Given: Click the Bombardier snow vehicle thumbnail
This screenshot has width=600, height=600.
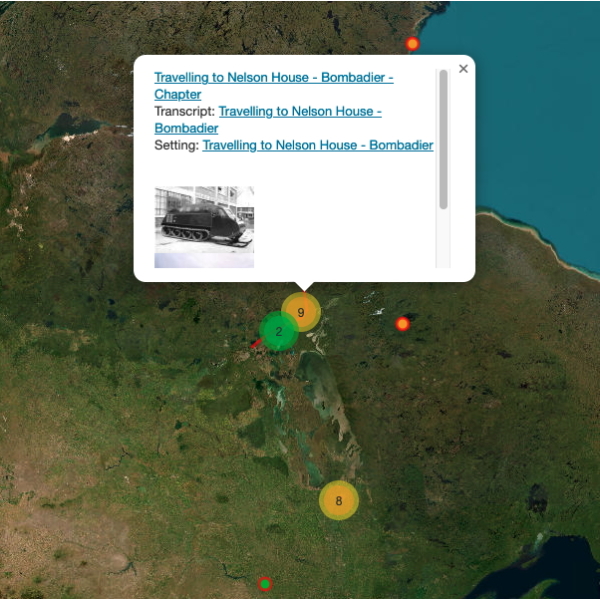Looking at the screenshot, I should (x=204, y=226).
